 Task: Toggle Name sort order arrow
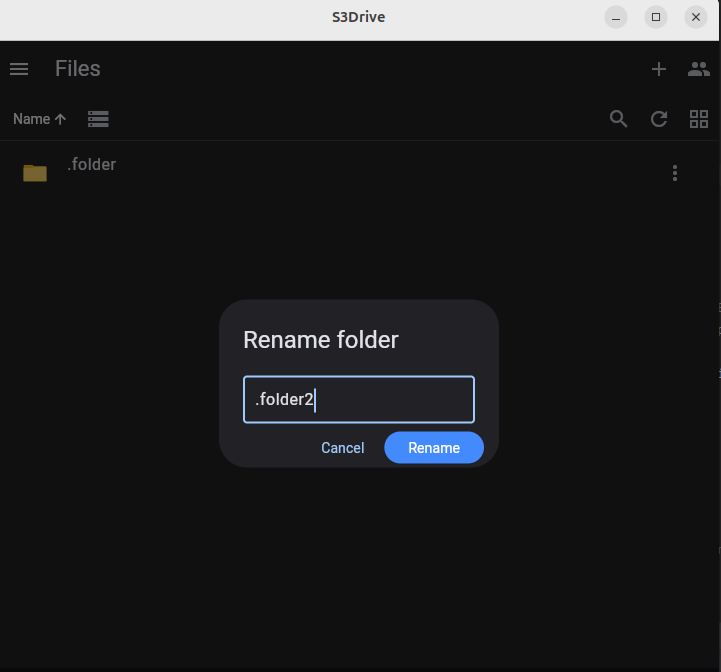(x=60, y=119)
